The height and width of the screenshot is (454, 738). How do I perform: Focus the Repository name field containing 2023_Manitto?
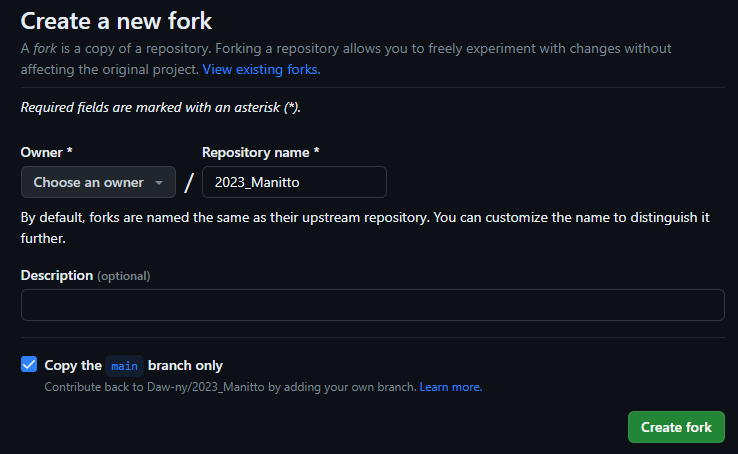pos(294,182)
